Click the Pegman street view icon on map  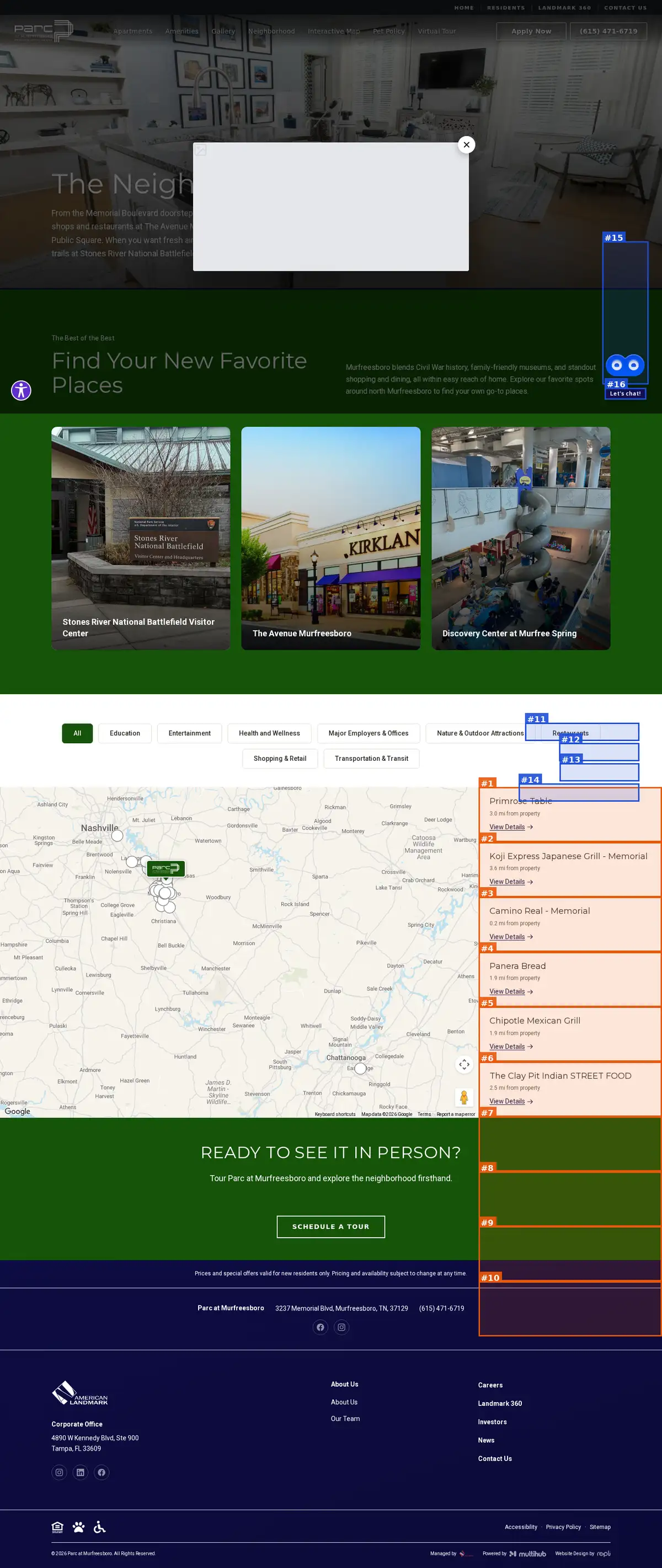tap(464, 1097)
